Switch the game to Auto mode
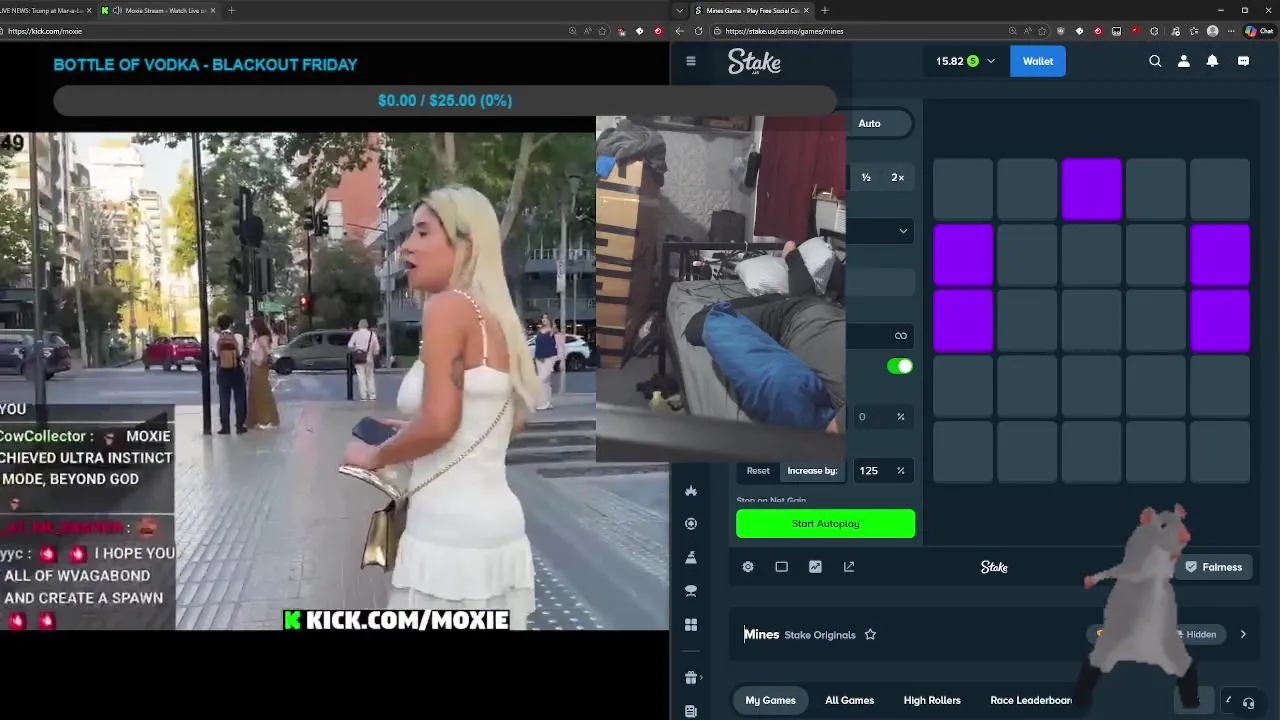The width and height of the screenshot is (1280, 720). tap(869, 123)
